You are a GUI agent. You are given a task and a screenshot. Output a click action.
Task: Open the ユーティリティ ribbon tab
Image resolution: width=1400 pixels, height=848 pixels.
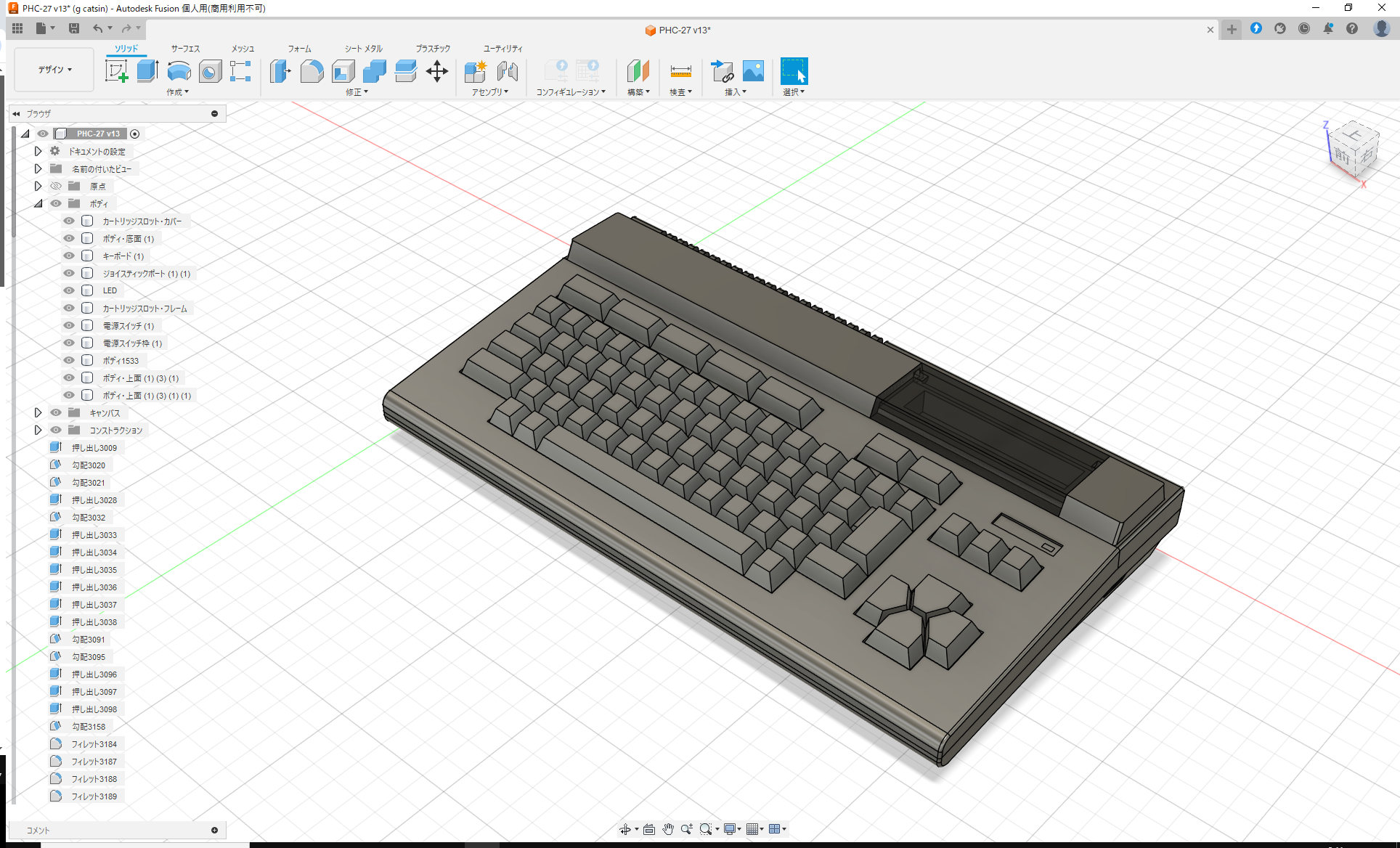(501, 49)
